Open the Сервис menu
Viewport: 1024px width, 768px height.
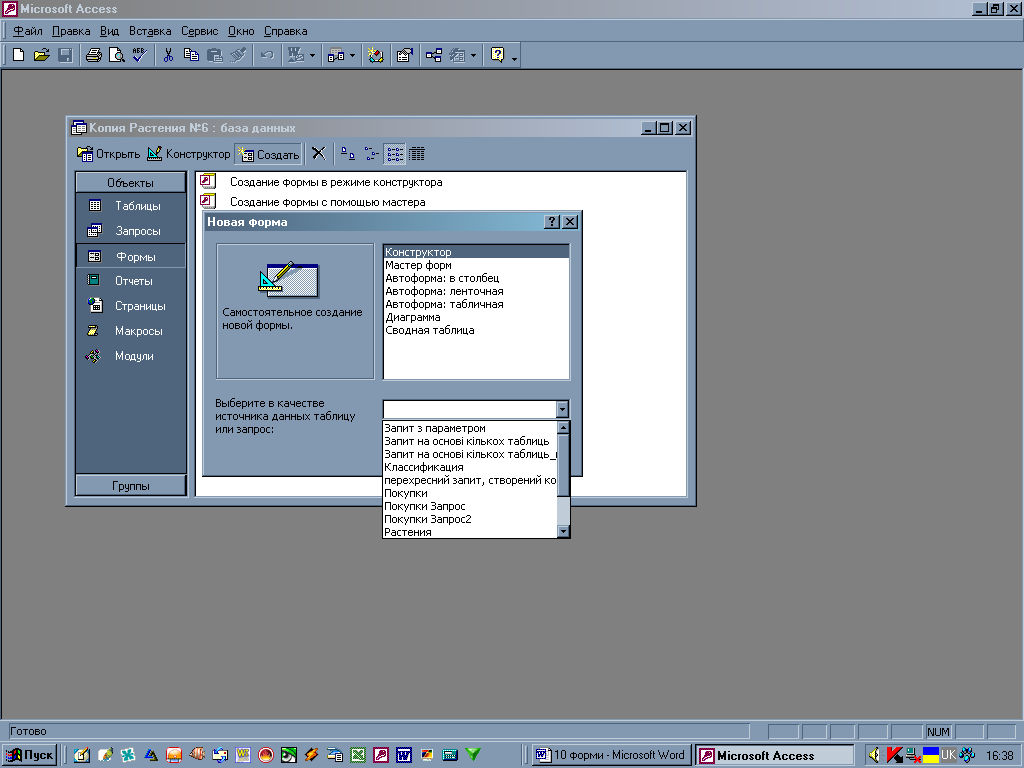[199, 31]
